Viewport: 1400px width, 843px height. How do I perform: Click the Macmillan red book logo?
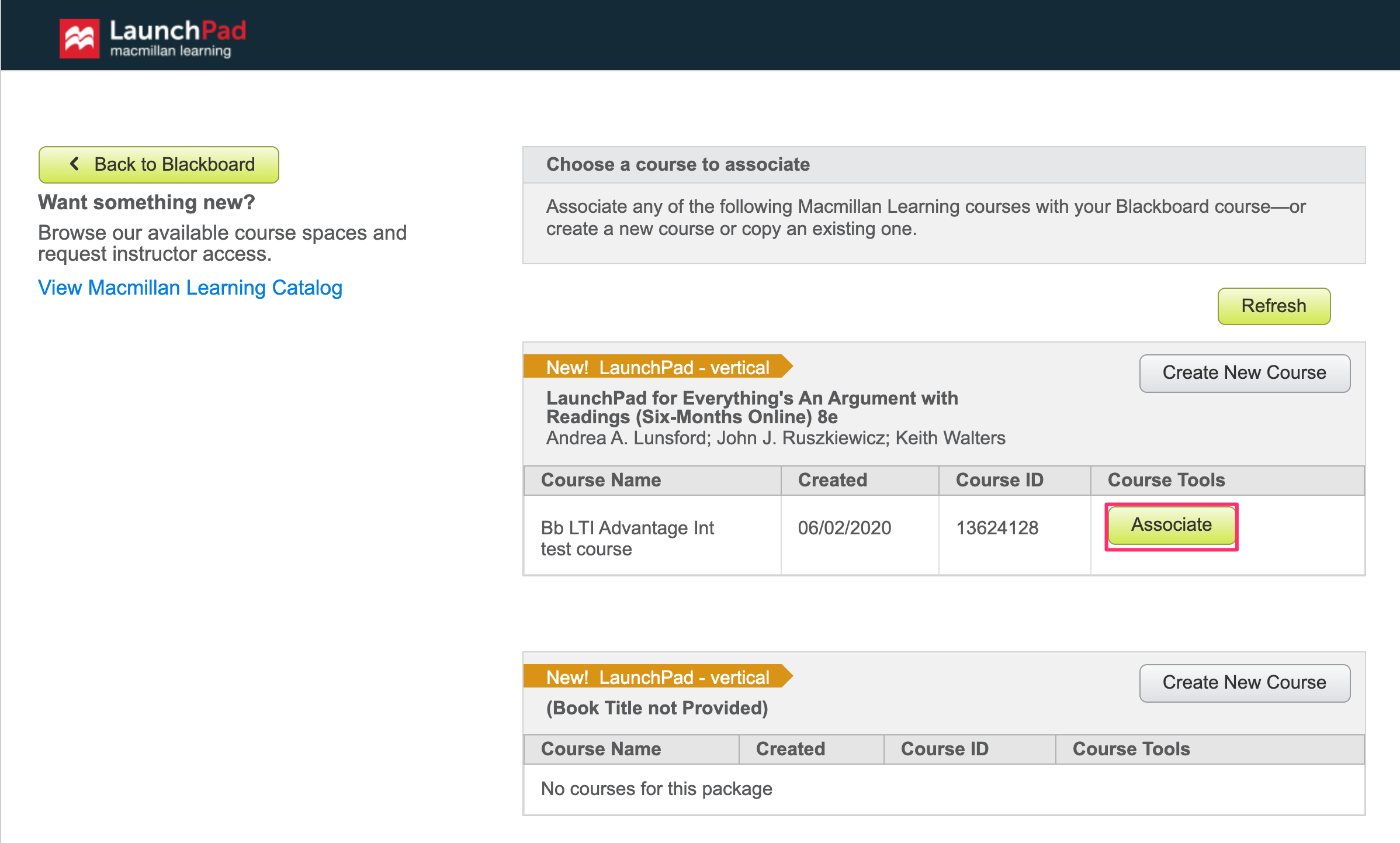click(81, 36)
